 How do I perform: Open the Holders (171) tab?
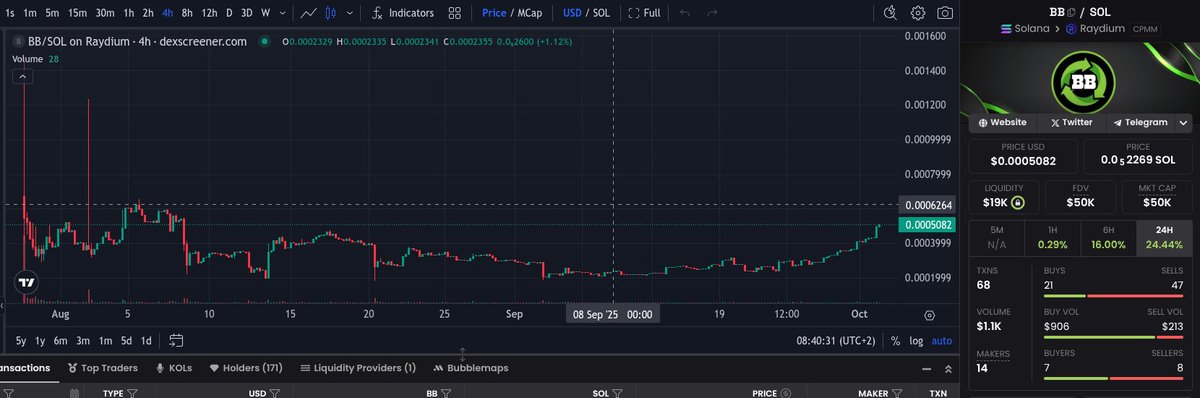(246, 368)
